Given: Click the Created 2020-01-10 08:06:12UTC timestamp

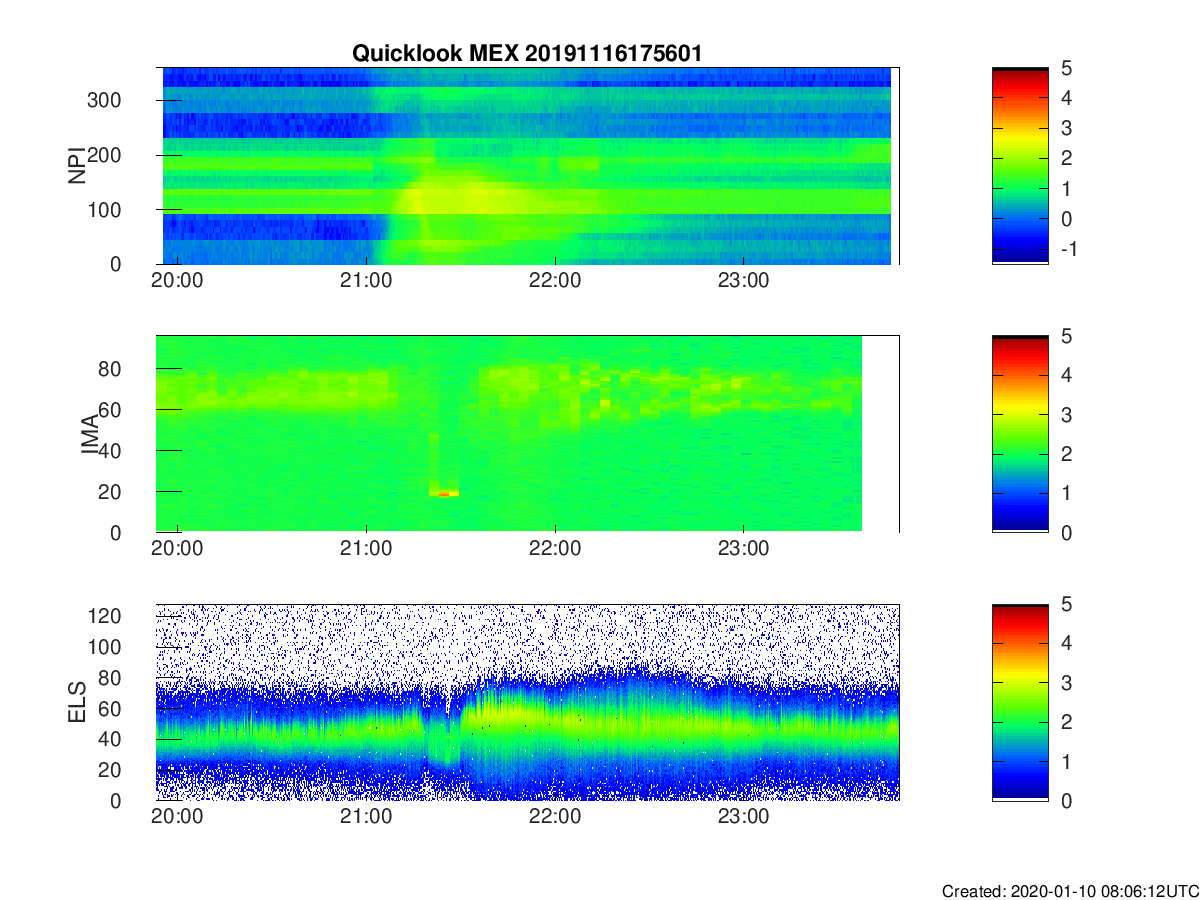Looking at the screenshot, I should [x=1069, y=891].
